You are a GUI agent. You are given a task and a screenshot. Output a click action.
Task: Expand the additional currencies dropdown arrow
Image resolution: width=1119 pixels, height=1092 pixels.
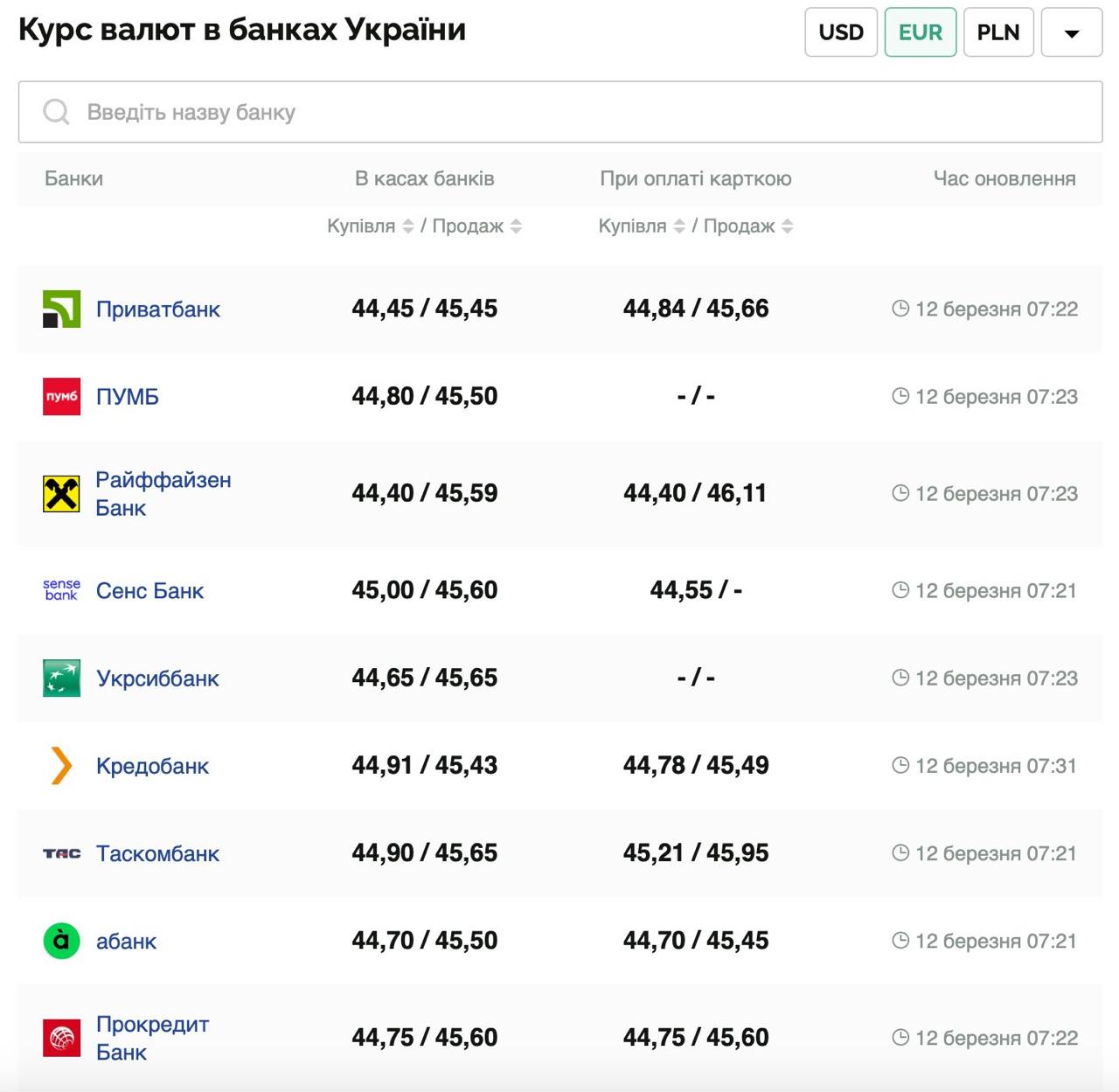point(1072,33)
